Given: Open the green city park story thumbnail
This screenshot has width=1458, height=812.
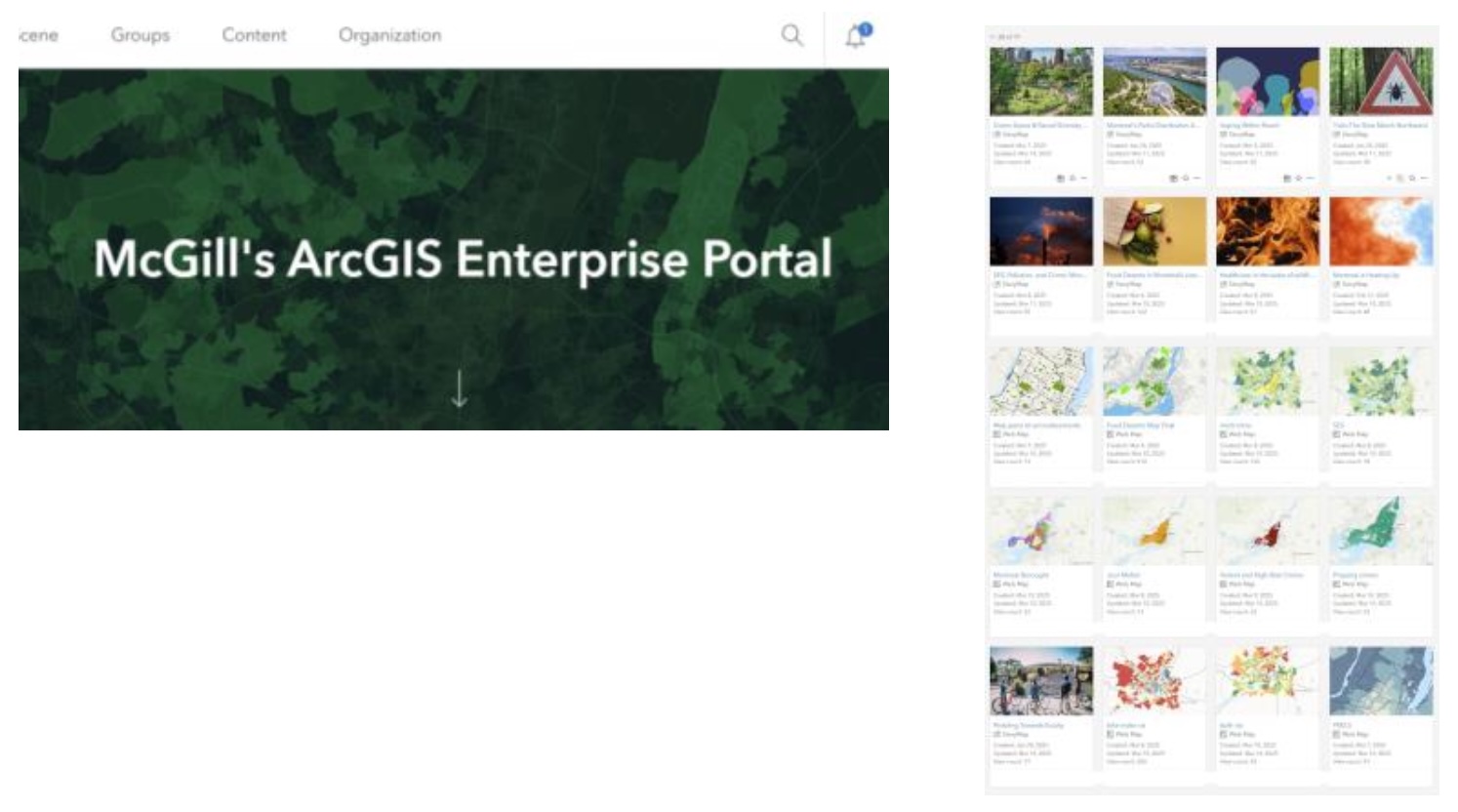Looking at the screenshot, I should click(1041, 82).
